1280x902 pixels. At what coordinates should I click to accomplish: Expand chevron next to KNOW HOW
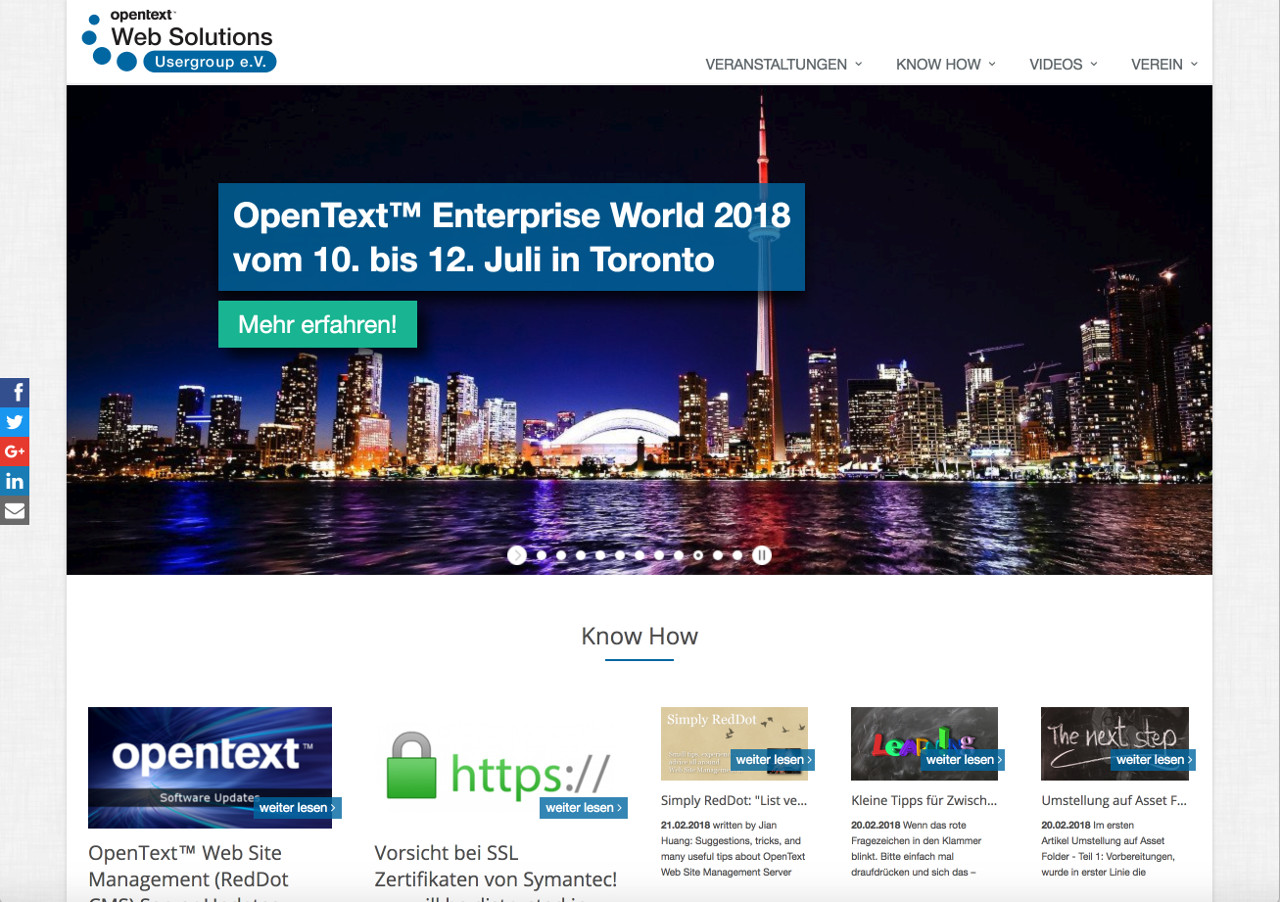tap(992, 64)
